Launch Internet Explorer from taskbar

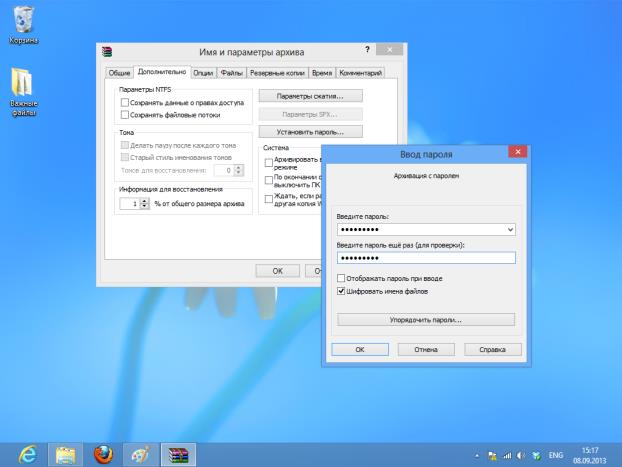click(28, 455)
